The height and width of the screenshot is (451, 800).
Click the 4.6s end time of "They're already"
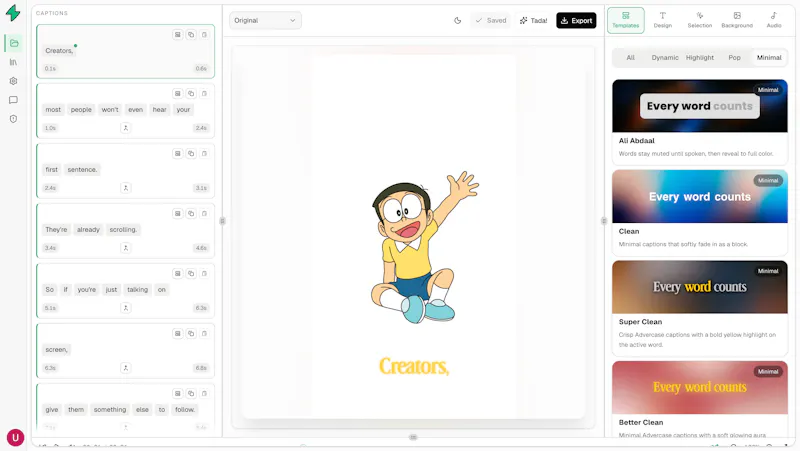click(201, 248)
